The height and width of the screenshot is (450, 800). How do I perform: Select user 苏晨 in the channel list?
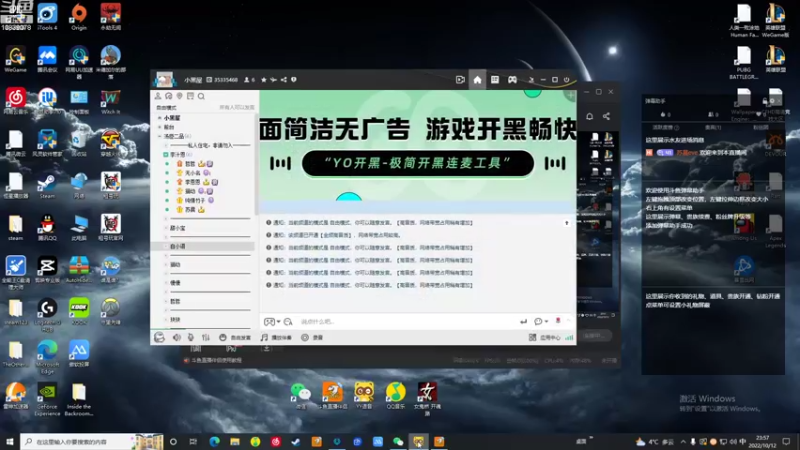click(x=190, y=210)
